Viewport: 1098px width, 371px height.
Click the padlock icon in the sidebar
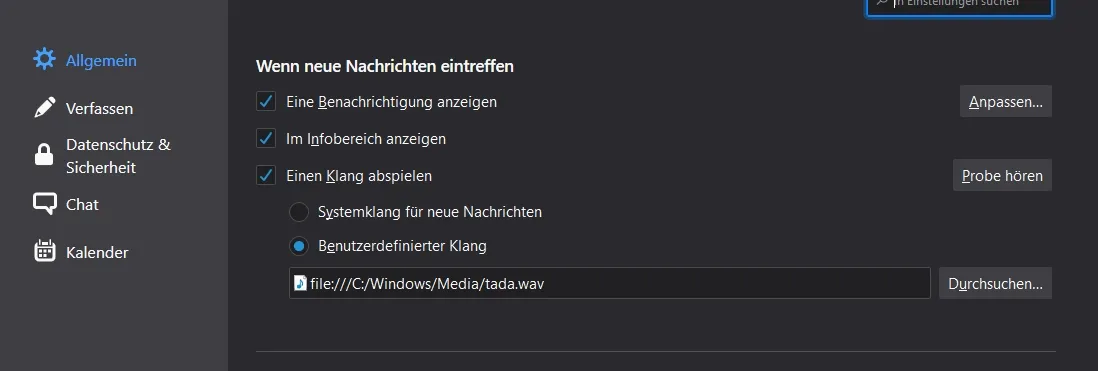pyautogui.click(x=44, y=155)
